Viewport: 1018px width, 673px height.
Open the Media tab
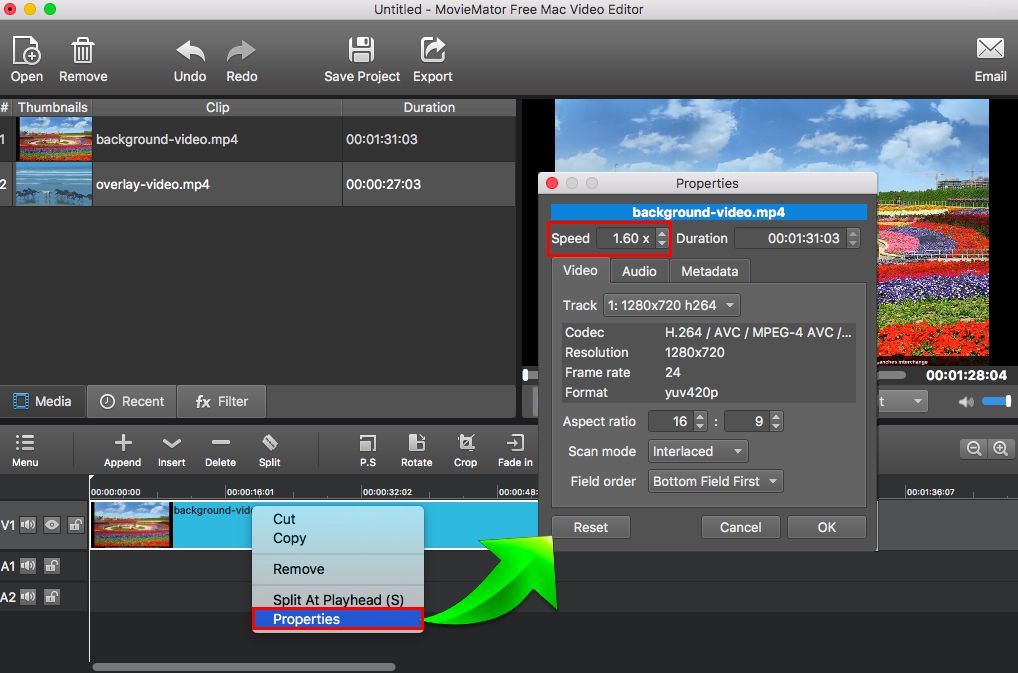tap(43, 401)
